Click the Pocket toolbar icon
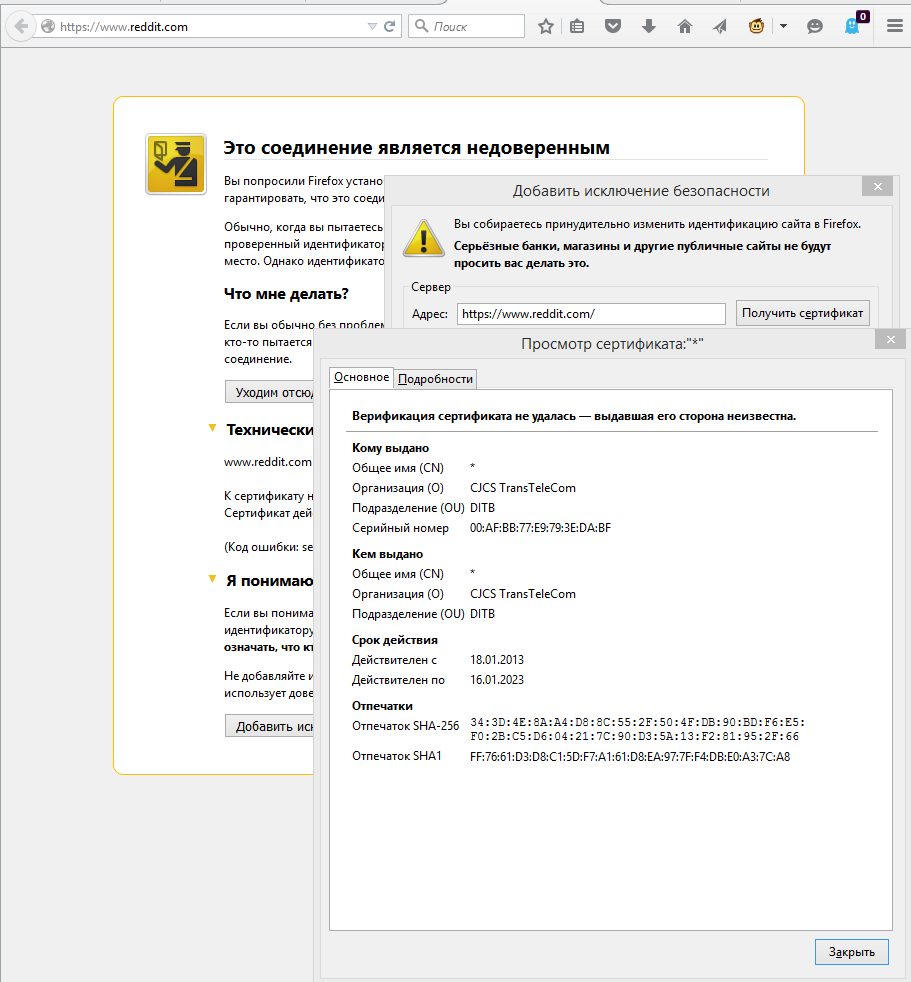Screen dimensions: 911x982 click(x=613, y=27)
